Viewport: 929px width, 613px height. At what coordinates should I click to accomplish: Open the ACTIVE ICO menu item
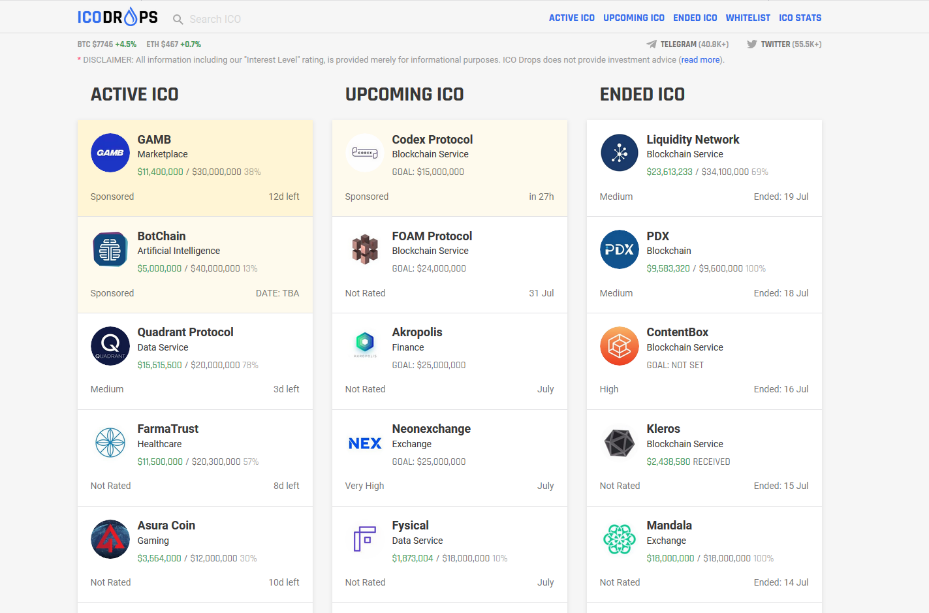(x=571, y=18)
